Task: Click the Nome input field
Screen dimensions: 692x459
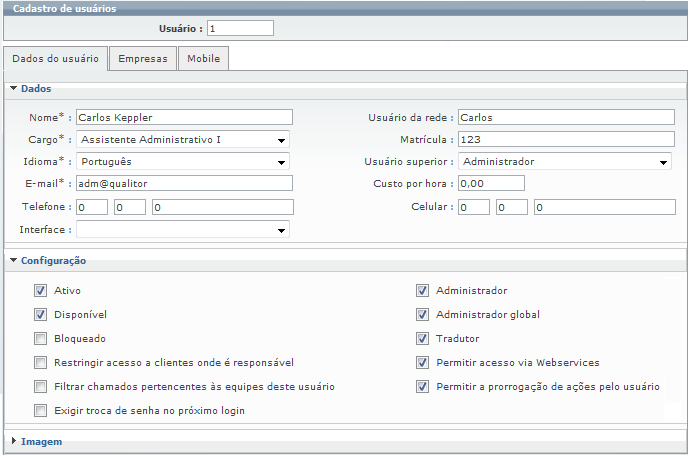Action: point(184,117)
